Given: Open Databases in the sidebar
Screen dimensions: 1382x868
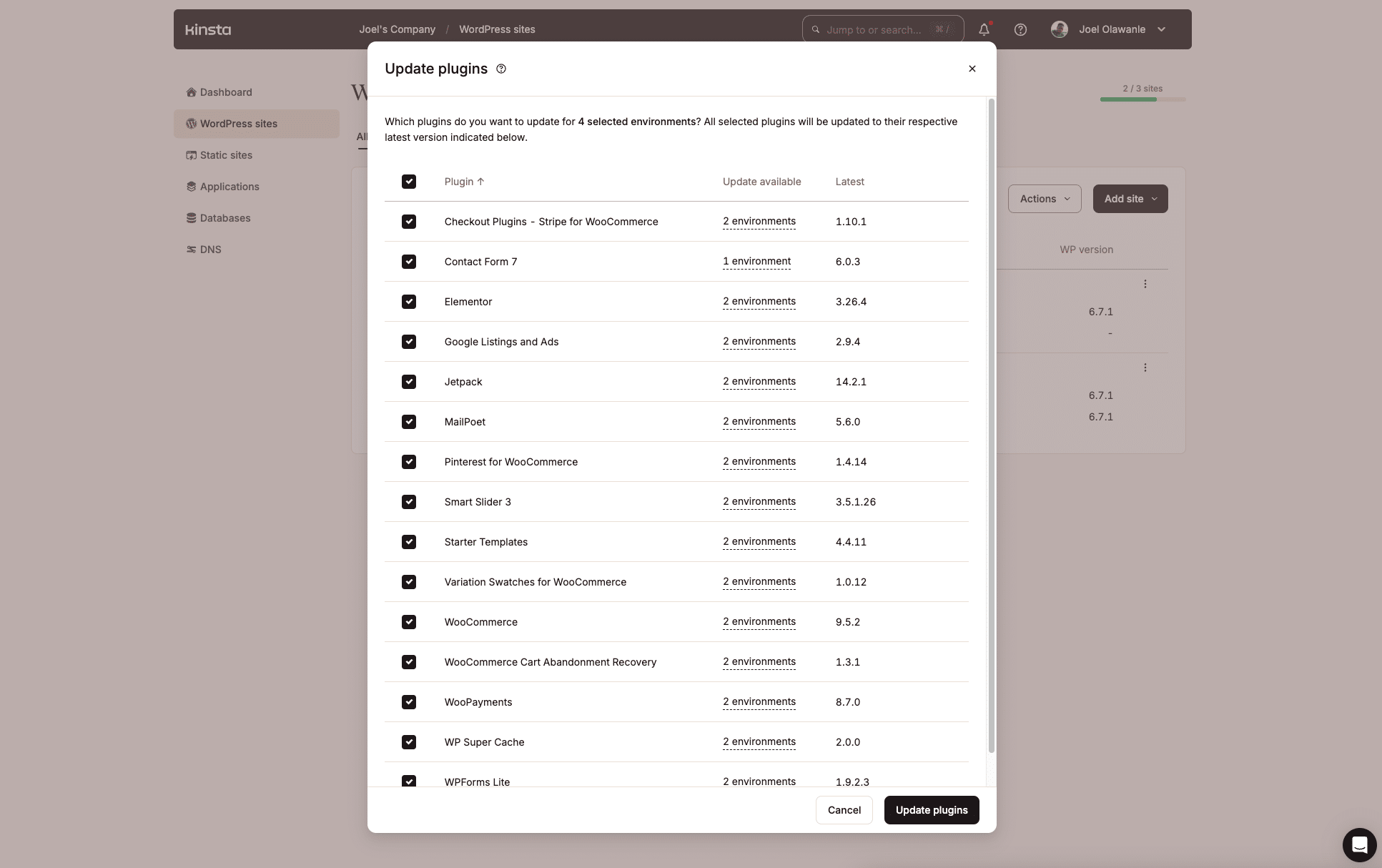Looking at the screenshot, I should coord(256,218).
